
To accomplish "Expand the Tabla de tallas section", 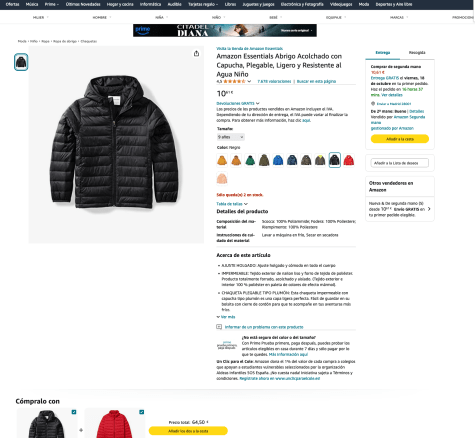I will click(232, 204).
